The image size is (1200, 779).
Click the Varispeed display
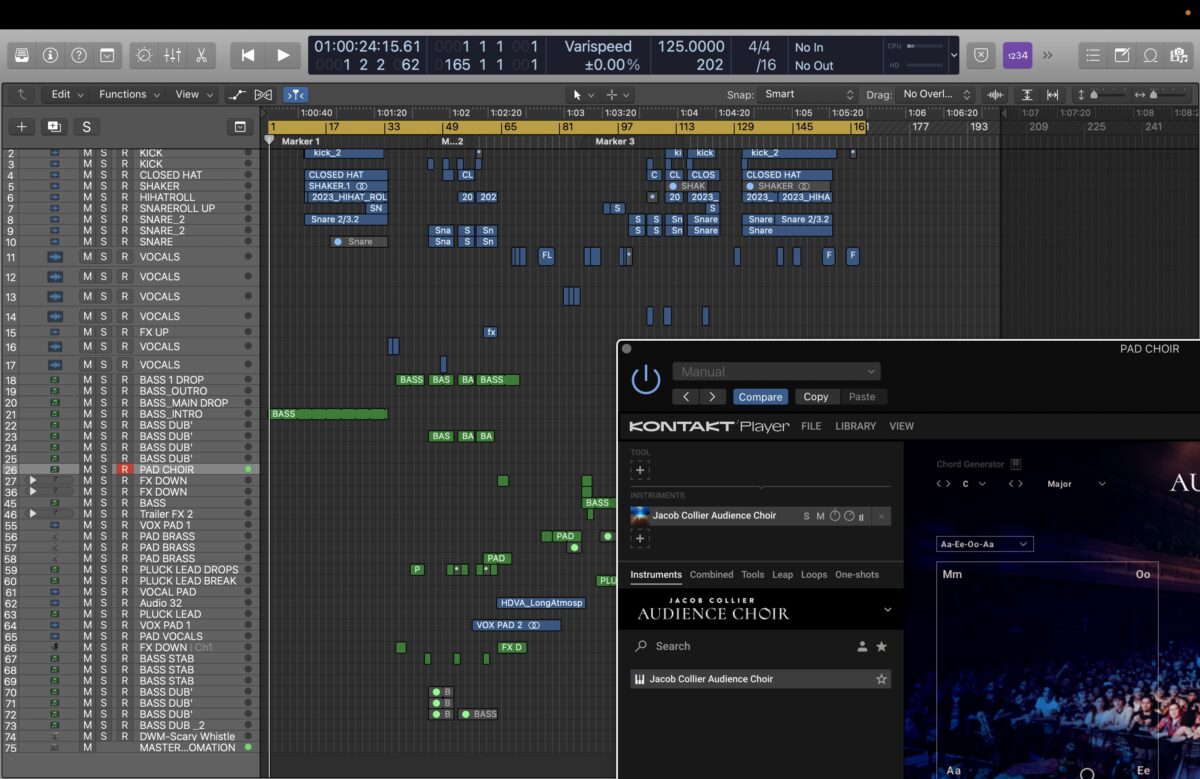click(x=598, y=55)
